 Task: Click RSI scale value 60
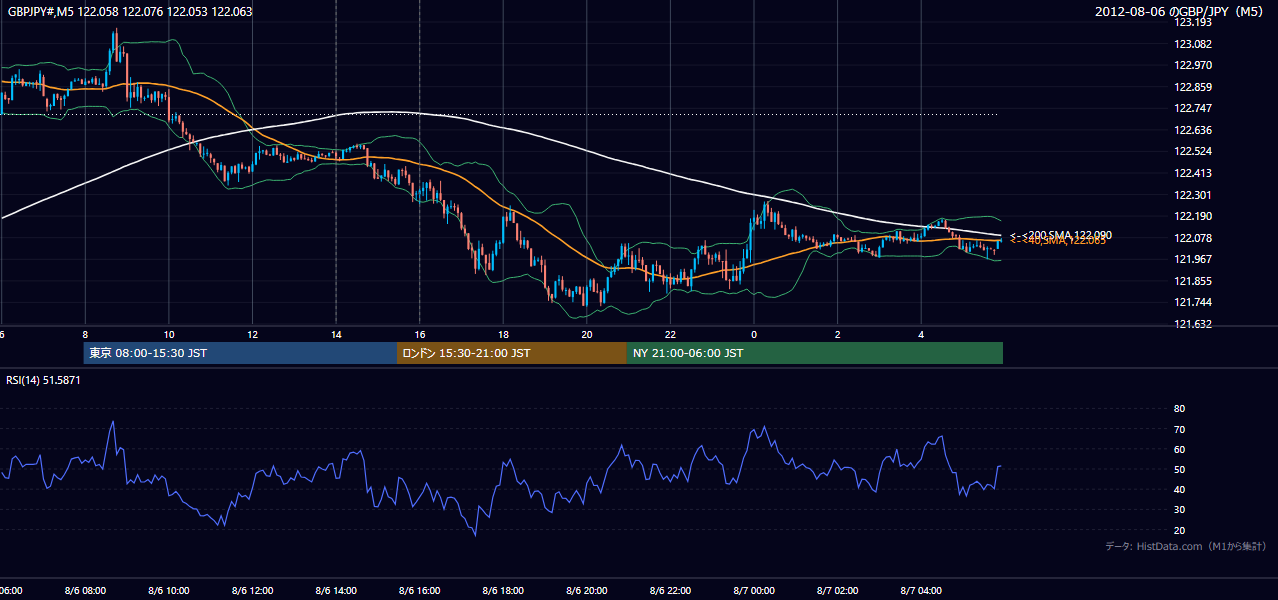[1179, 449]
